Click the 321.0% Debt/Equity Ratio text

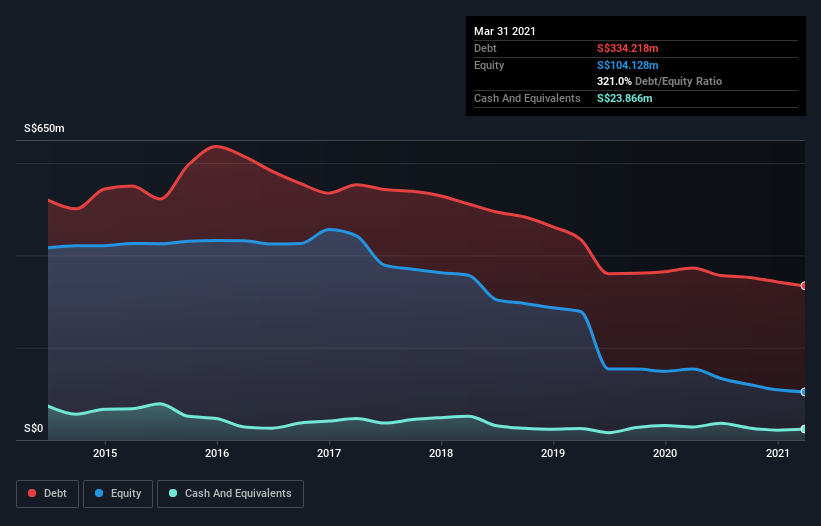(x=659, y=81)
